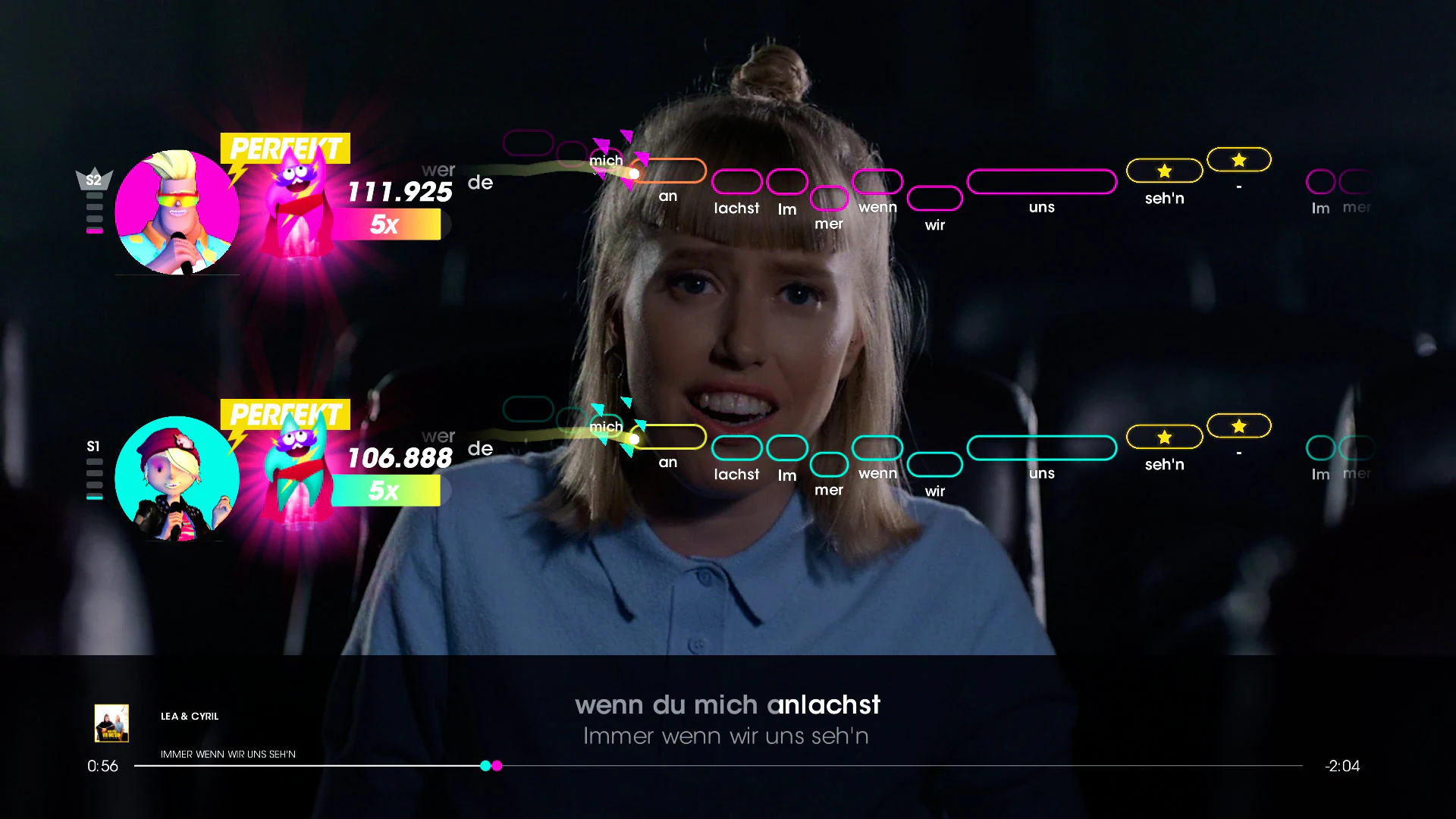Image resolution: width=1456 pixels, height=819 pixels.
Task: Click S1's pitch cursor dot on the 'mich' note
Action: (634, 439)
